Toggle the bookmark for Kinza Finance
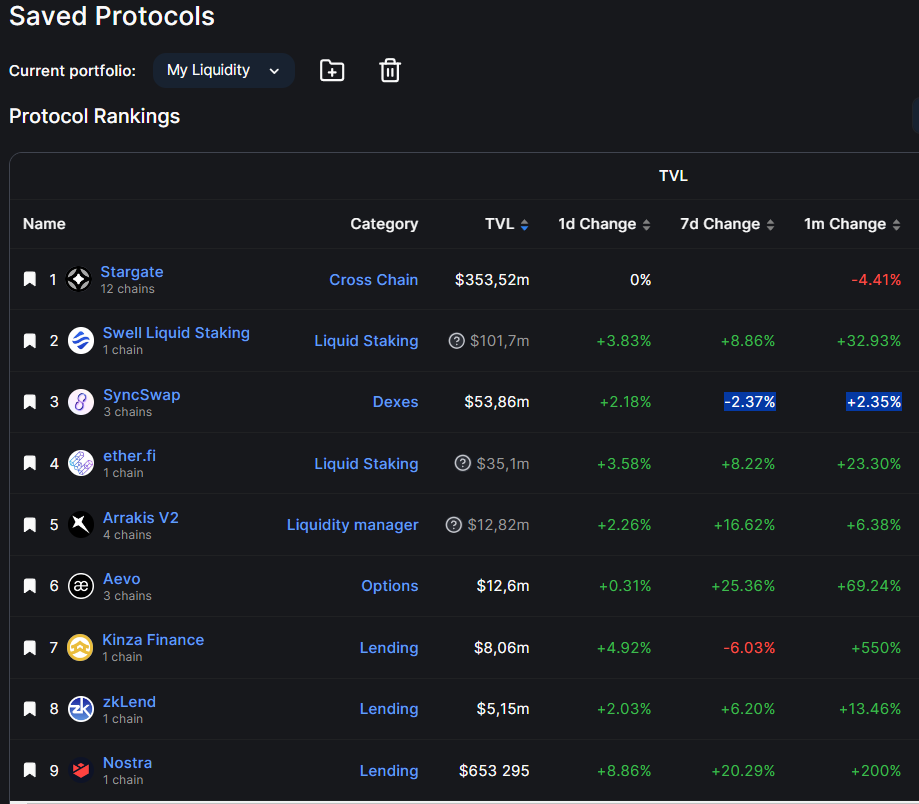The width and height of the screenshot is (919, 804). point(30,648)
